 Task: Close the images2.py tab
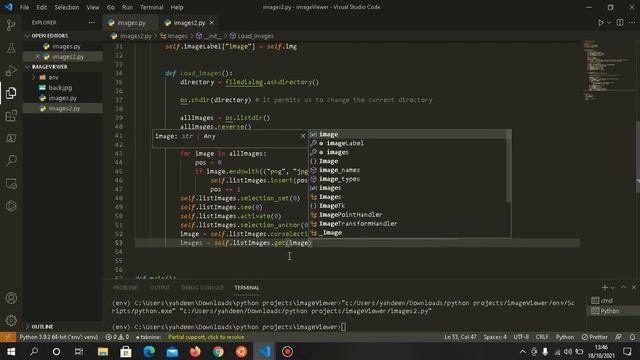click(211, 23)
